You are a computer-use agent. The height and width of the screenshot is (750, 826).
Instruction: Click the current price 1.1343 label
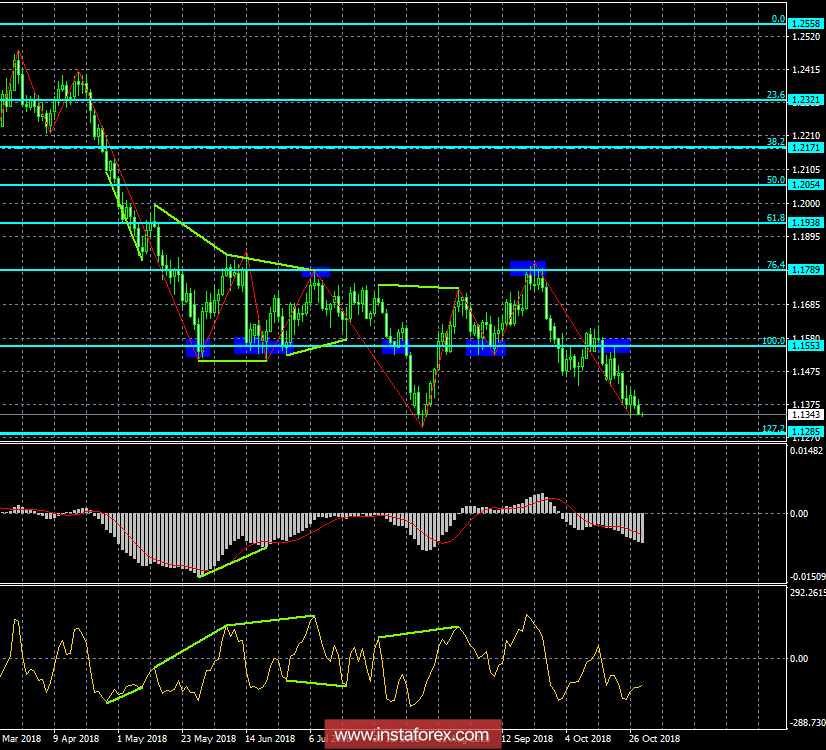(806, 414)
